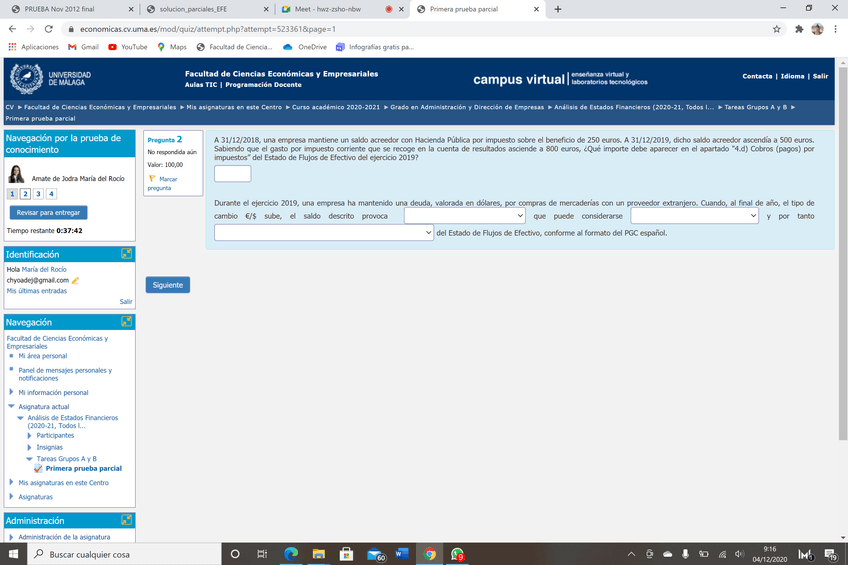Click pencil icon next to email address

[75, 280]
